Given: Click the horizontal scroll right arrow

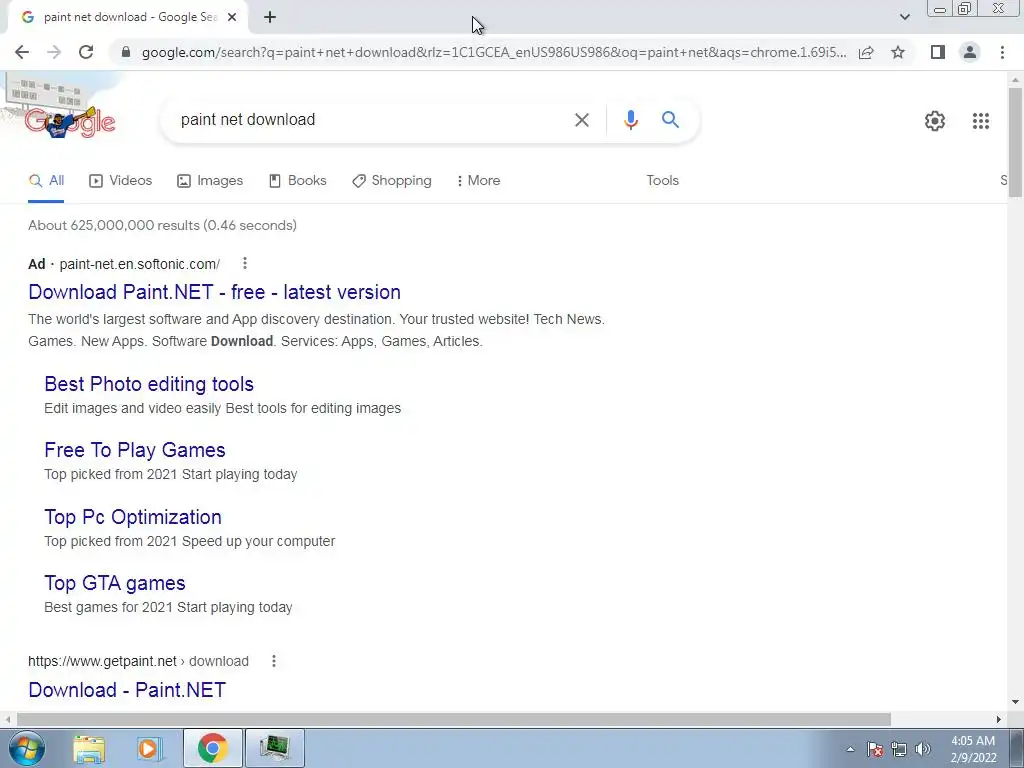Looking at the screenshot, I should coord(999,720).
